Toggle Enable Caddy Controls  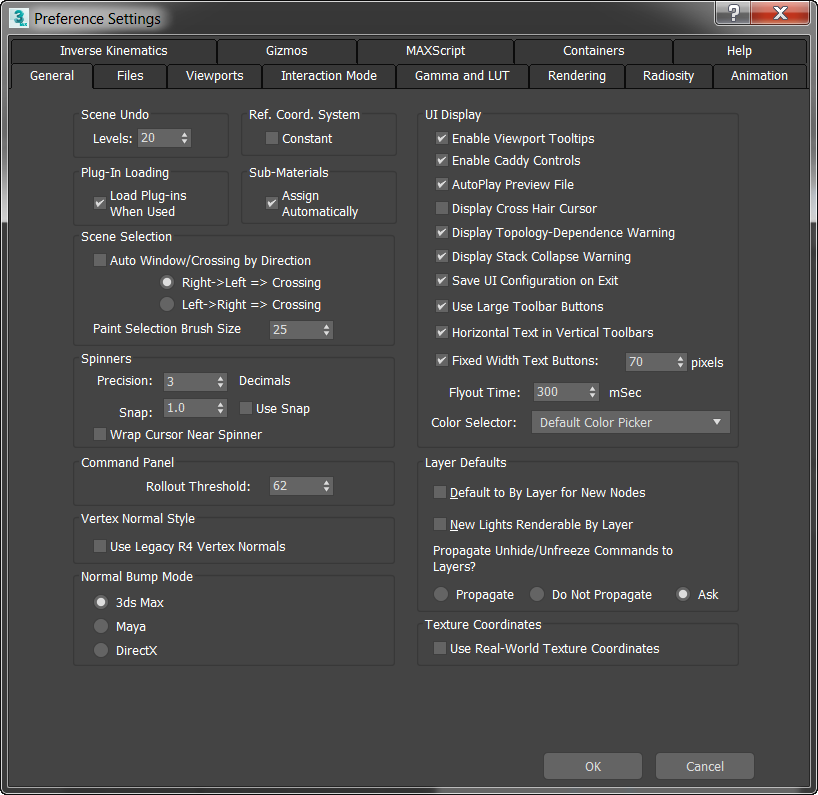pos(442,160)
